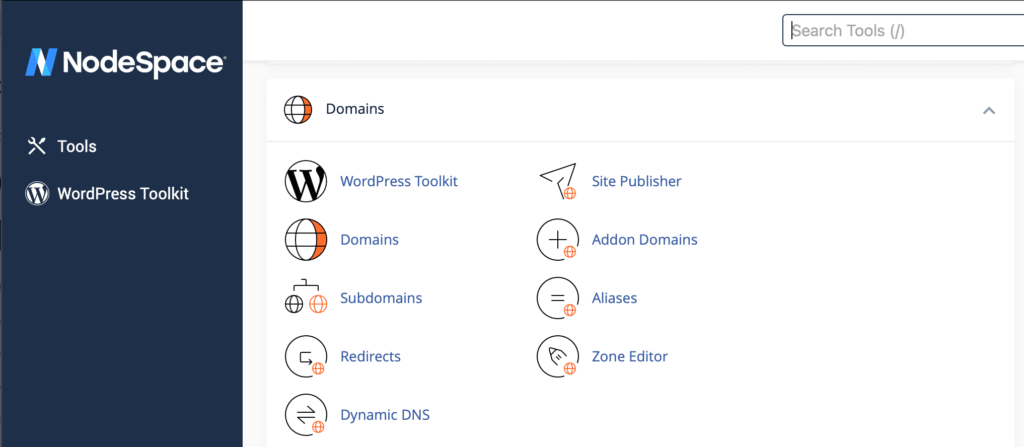Focus the Search Tools input field
This screenshot has width=1024, height=447.
point(903,31)
